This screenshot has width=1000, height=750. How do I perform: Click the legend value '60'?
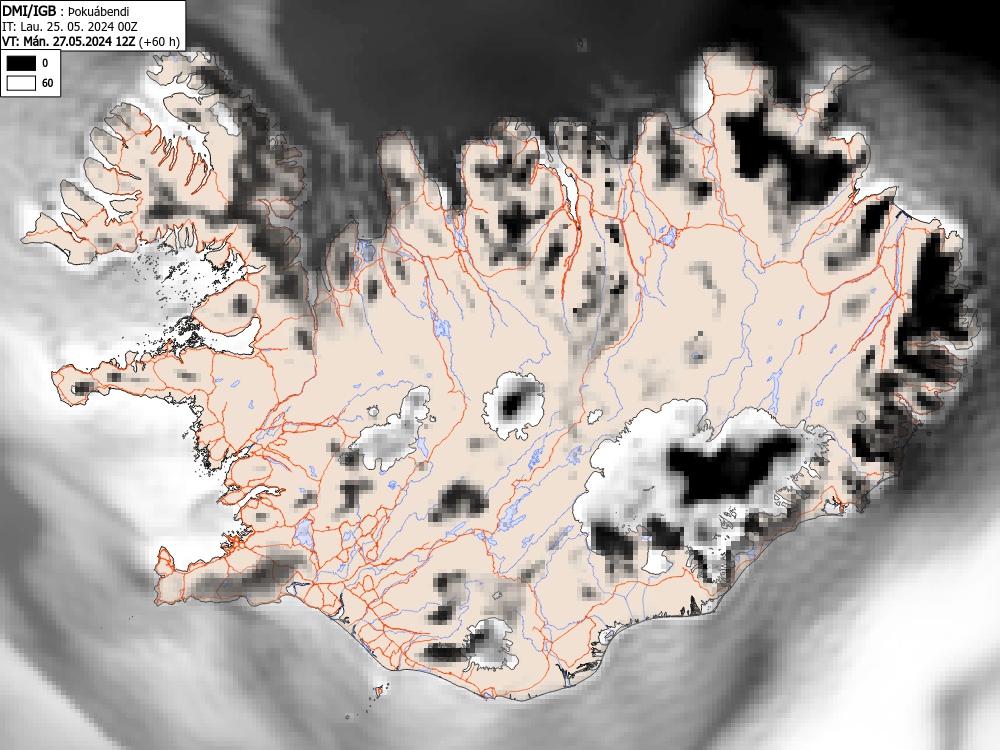pos(47,84)
